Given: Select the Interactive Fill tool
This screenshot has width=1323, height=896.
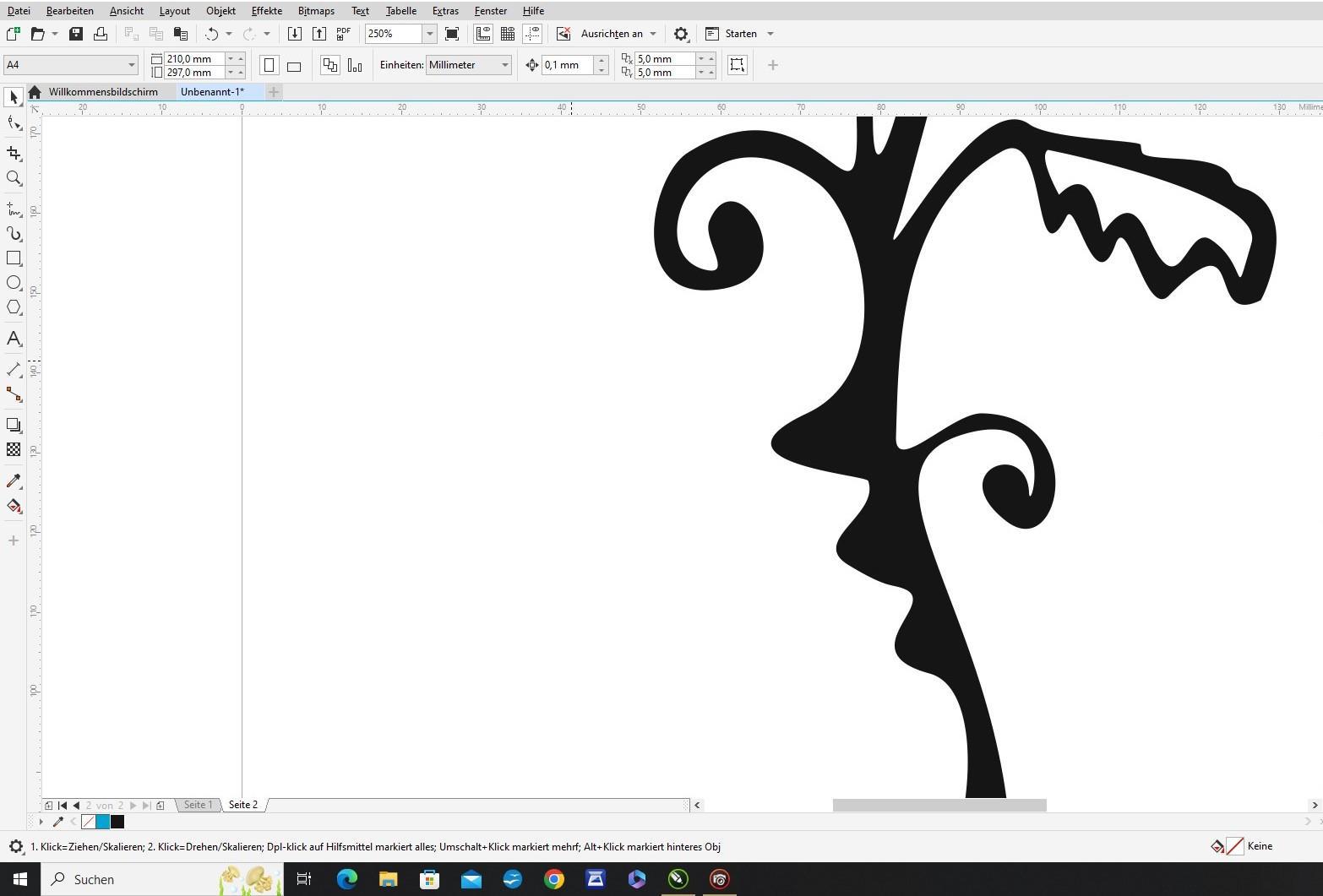Looking at the screenshot, I should [14, 506].
